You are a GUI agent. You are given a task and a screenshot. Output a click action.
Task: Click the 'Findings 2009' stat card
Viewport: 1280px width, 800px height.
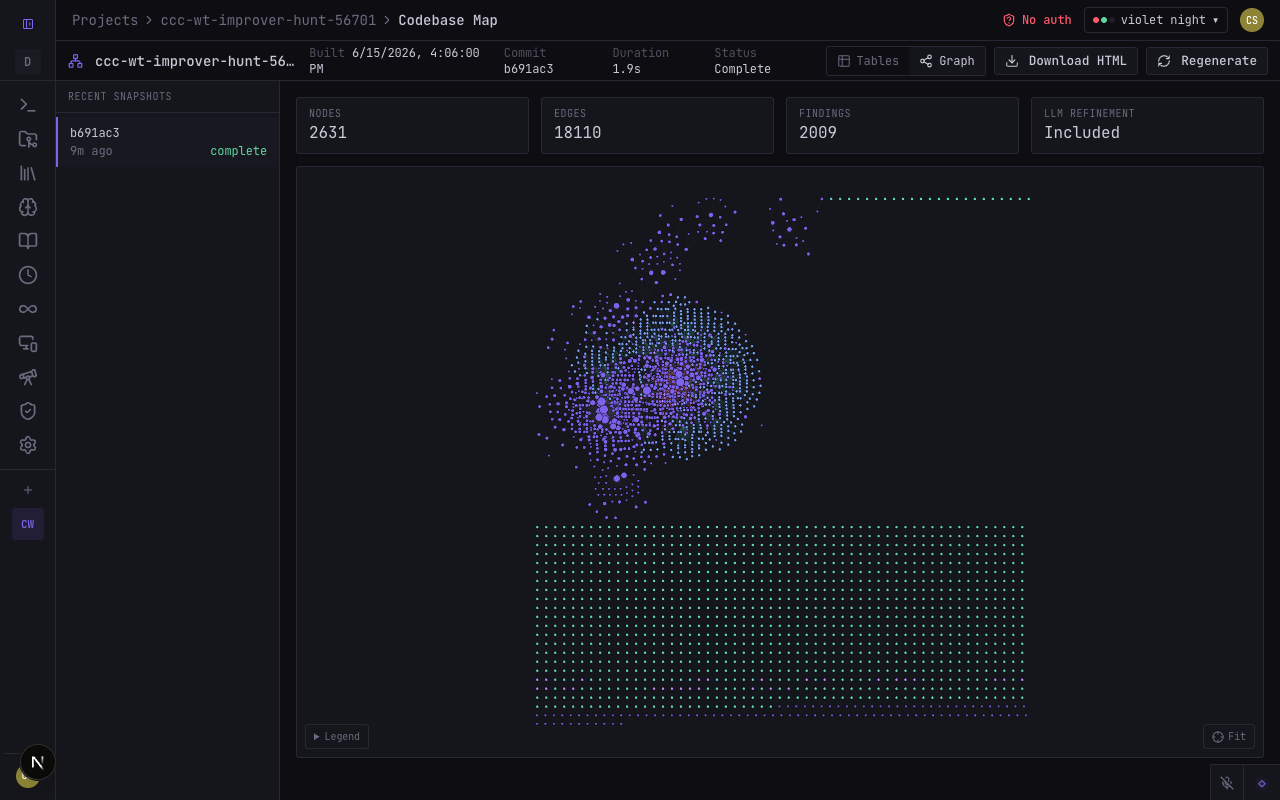coord(902,125)
